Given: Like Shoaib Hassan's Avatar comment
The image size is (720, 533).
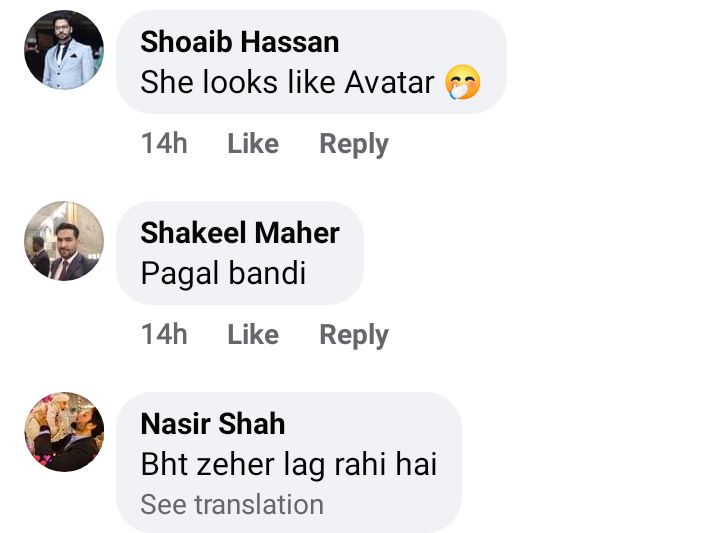Looking at the screenshot, I should [x=253, y=144].
